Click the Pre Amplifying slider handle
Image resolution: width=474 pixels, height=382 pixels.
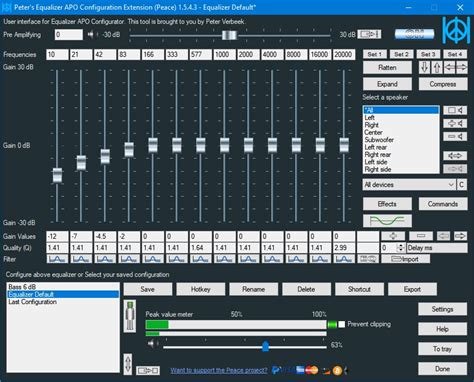point(229,35)
